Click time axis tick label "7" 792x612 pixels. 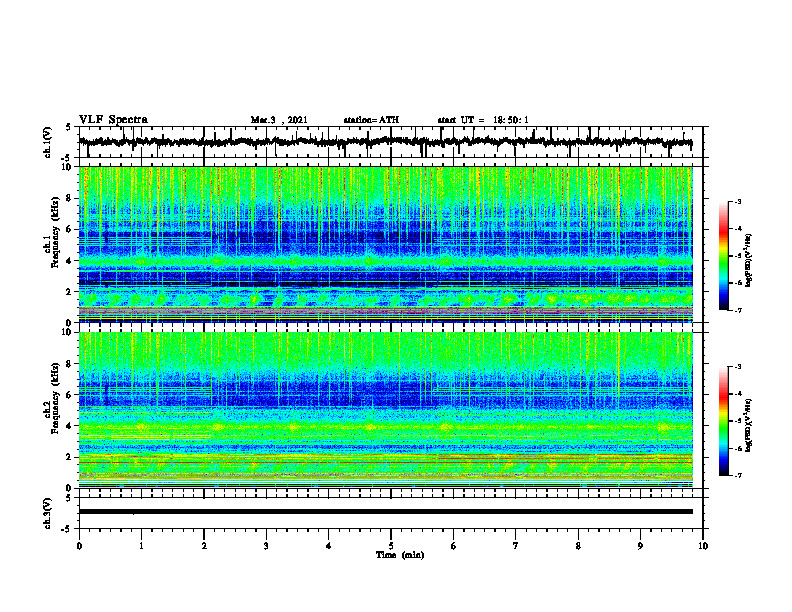516,546
